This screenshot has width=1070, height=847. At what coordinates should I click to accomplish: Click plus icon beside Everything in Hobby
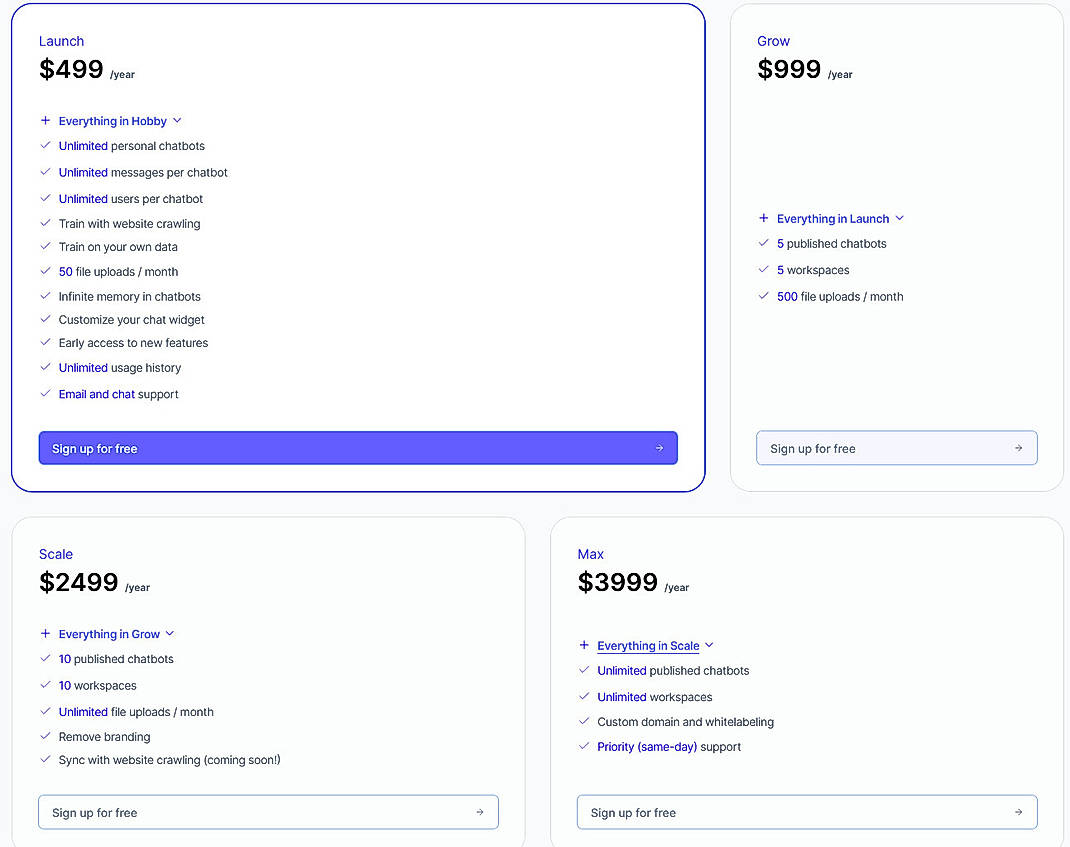(x=45, y=121)
